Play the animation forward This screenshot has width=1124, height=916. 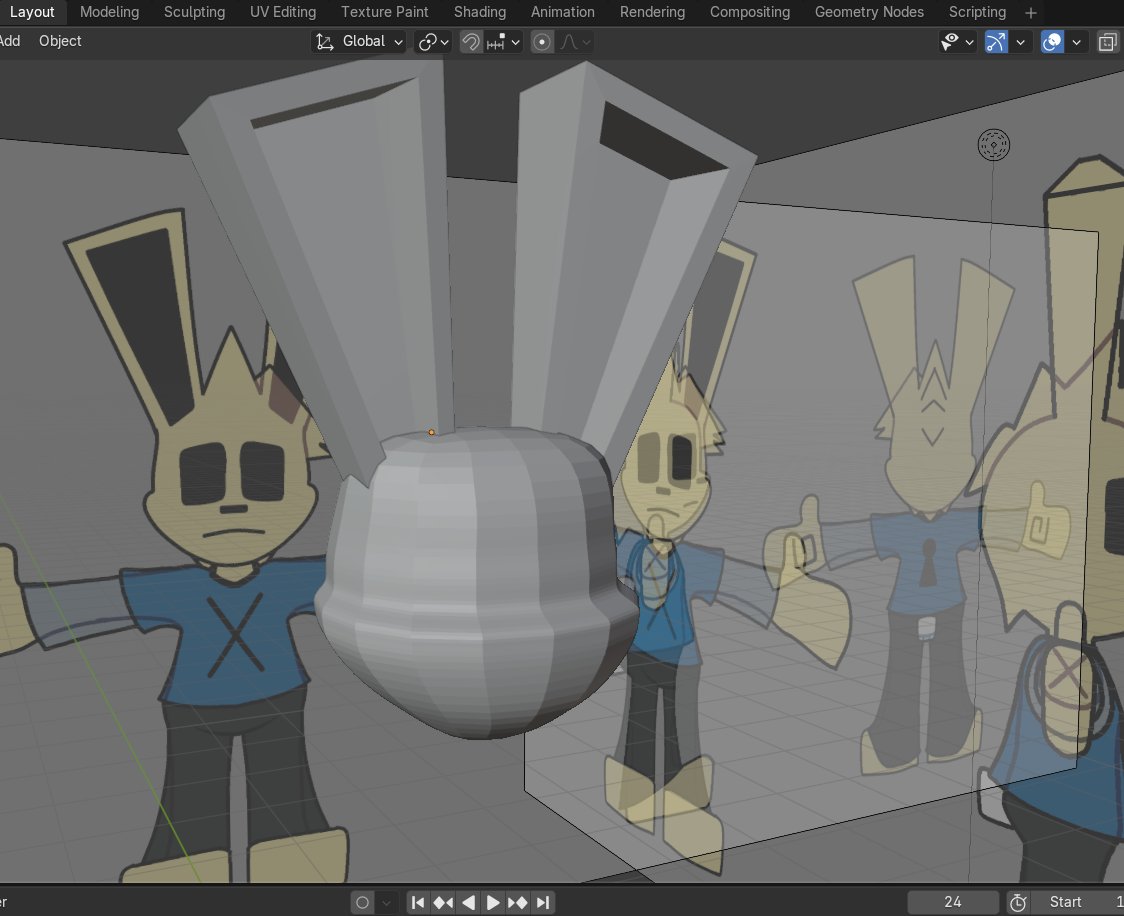click(492, 902)
